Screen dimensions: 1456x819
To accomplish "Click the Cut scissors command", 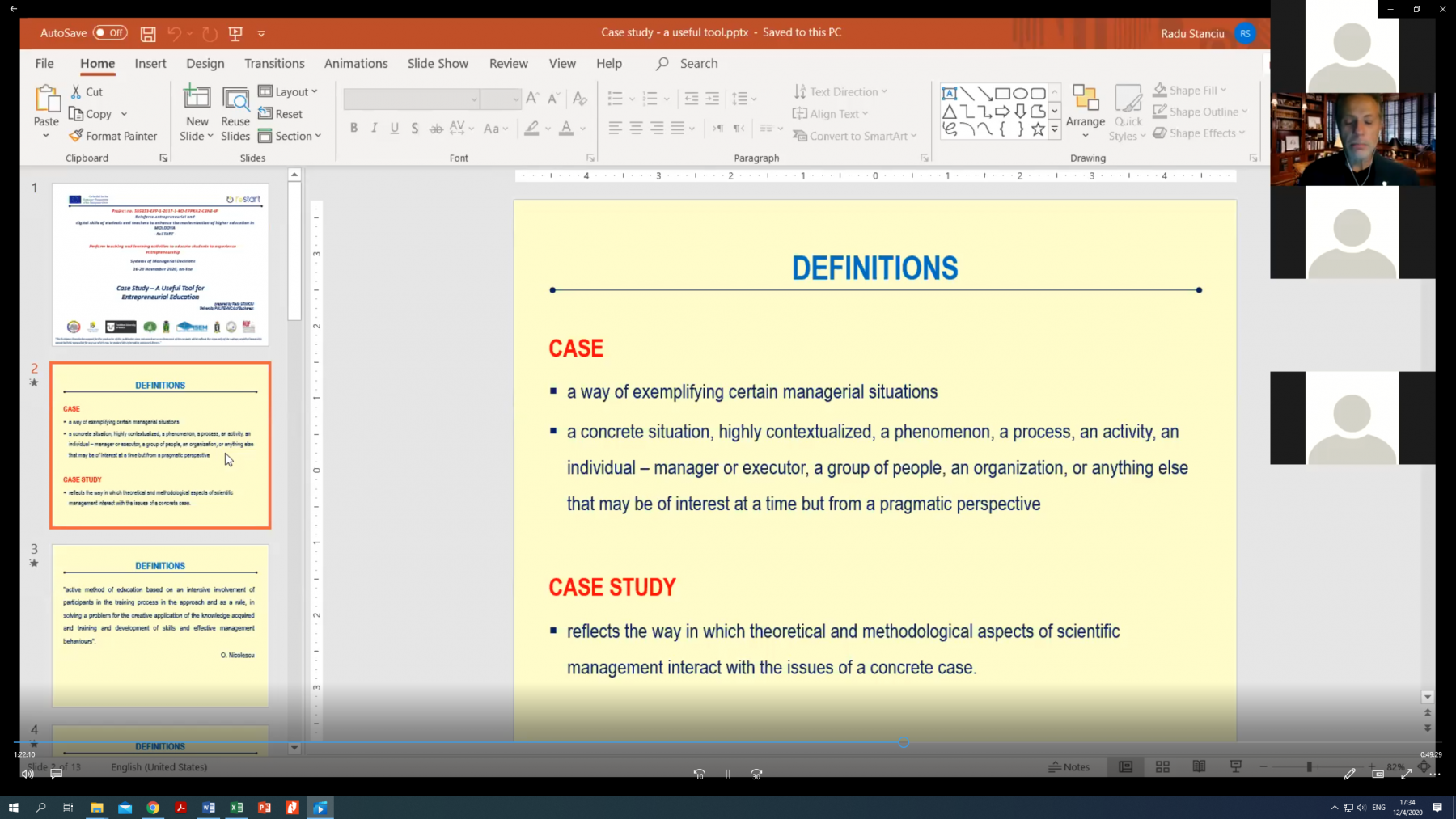I will click(87, 92).
